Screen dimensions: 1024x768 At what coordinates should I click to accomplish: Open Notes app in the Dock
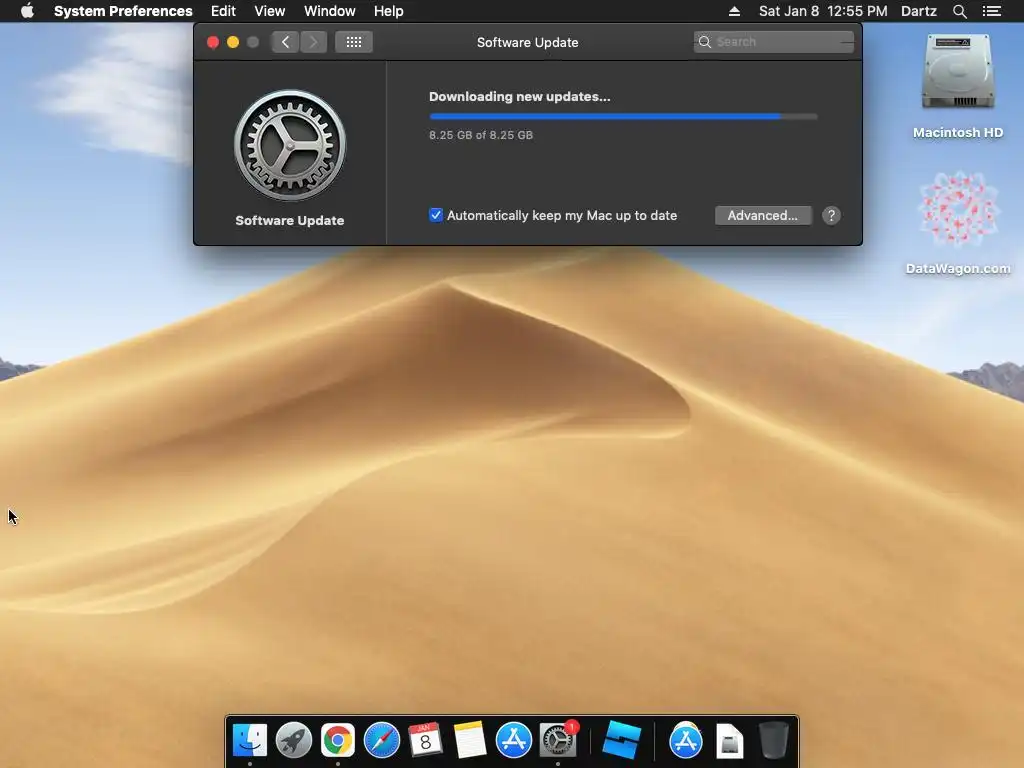[470, 741]
